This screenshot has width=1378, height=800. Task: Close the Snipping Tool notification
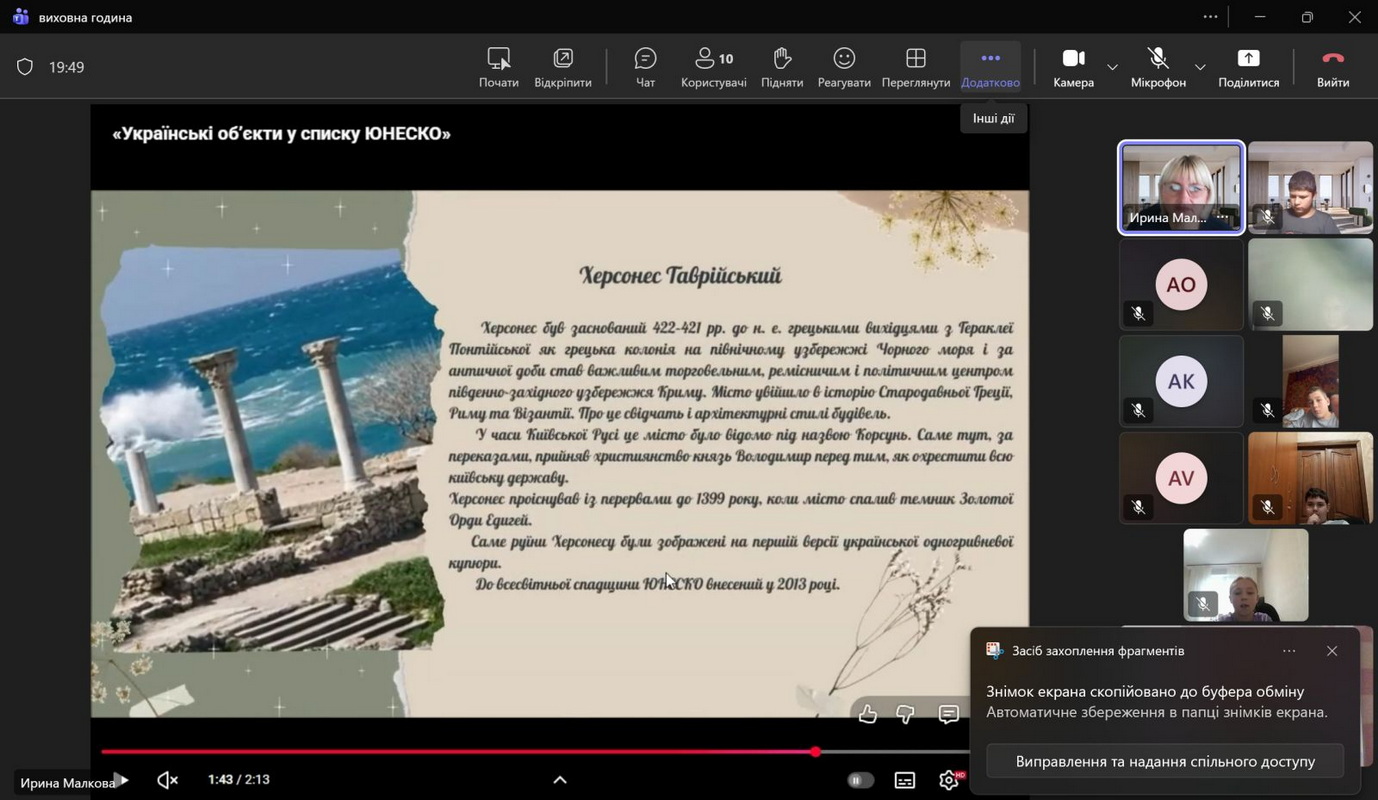coord(1332,651)
